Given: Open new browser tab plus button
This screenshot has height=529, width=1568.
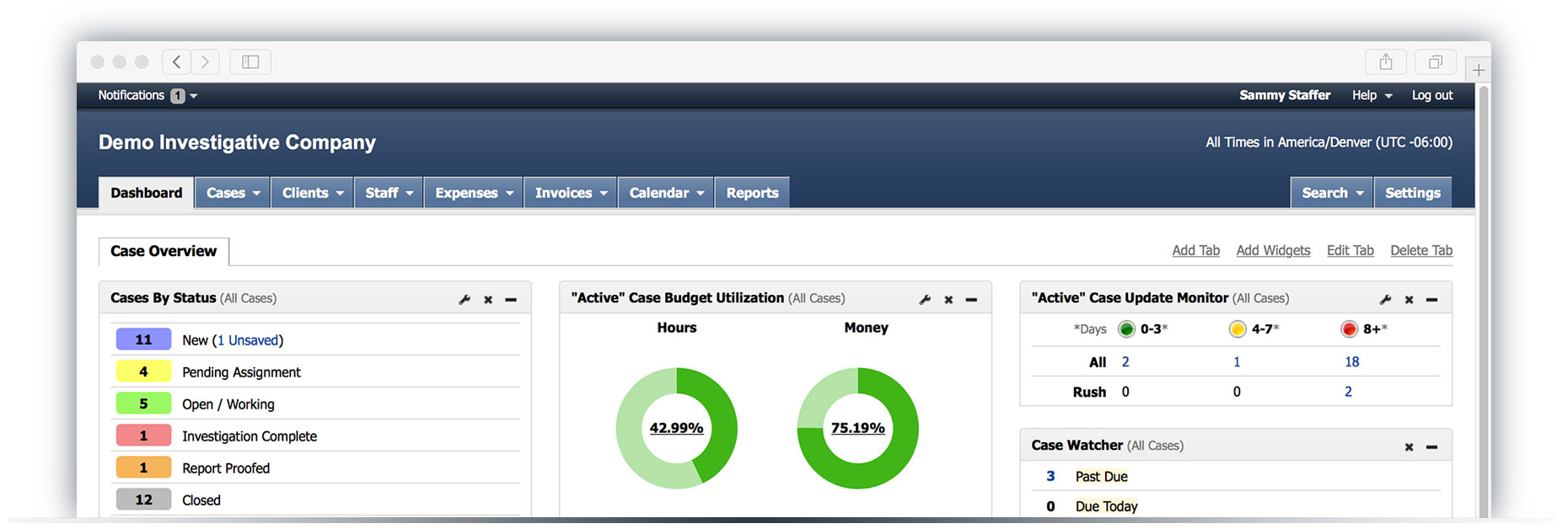Looking at the screenshot, I should [x=1479, y=70].
